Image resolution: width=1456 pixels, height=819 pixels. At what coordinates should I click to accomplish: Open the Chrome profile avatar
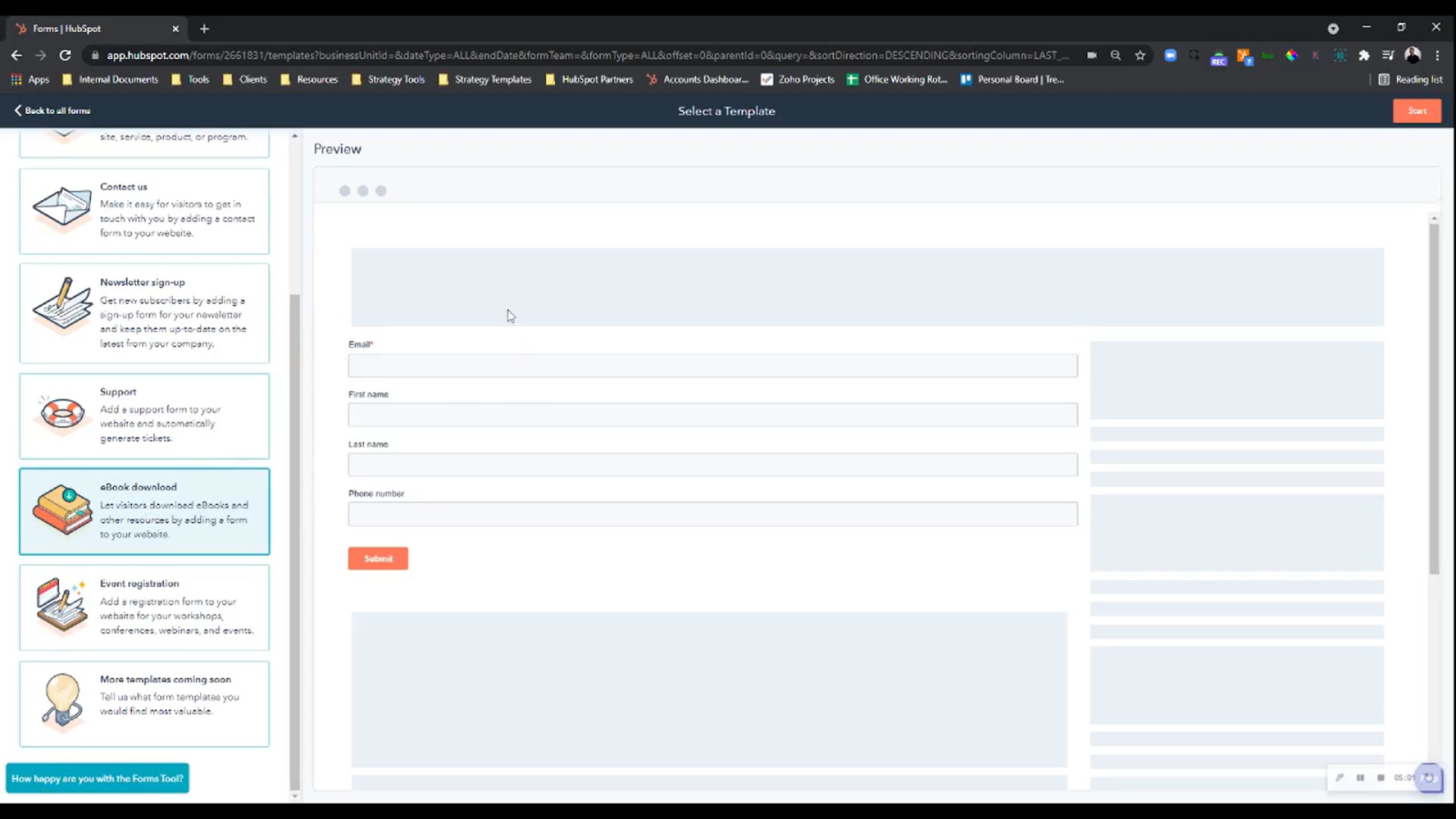1413,55
